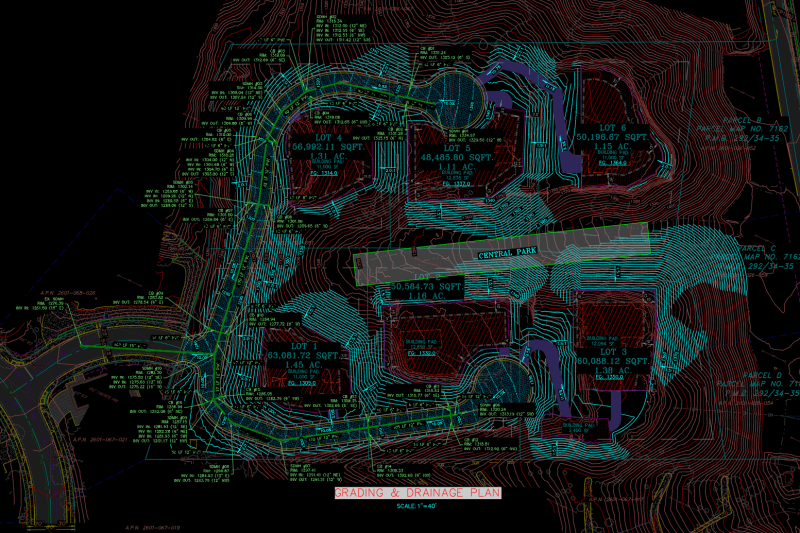Select the 'LOT 2' label
The image size is (800, 533).
[x=427, y=277]
